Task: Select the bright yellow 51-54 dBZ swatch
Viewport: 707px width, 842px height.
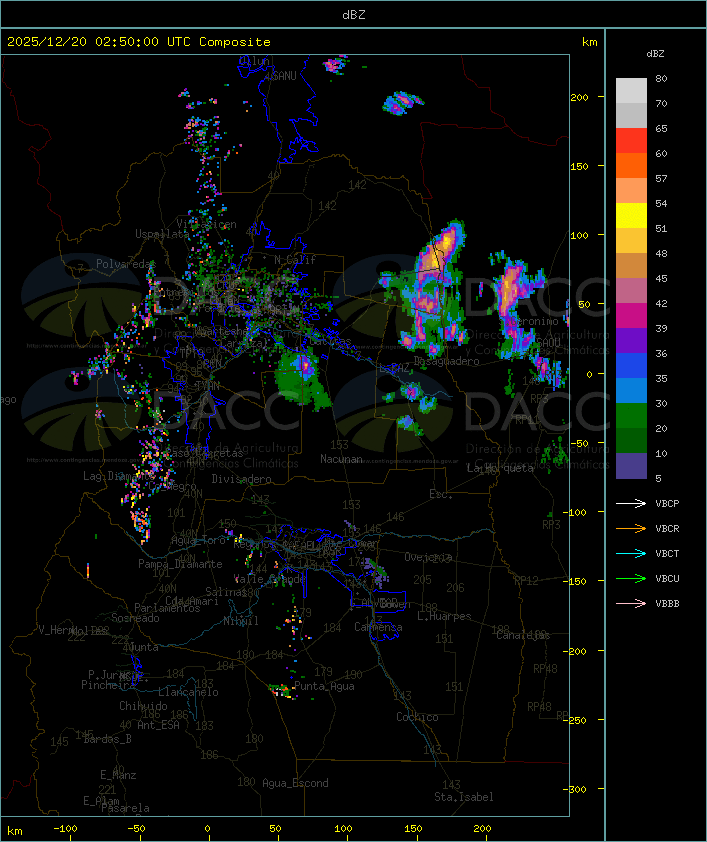Action: coord(631,216)
